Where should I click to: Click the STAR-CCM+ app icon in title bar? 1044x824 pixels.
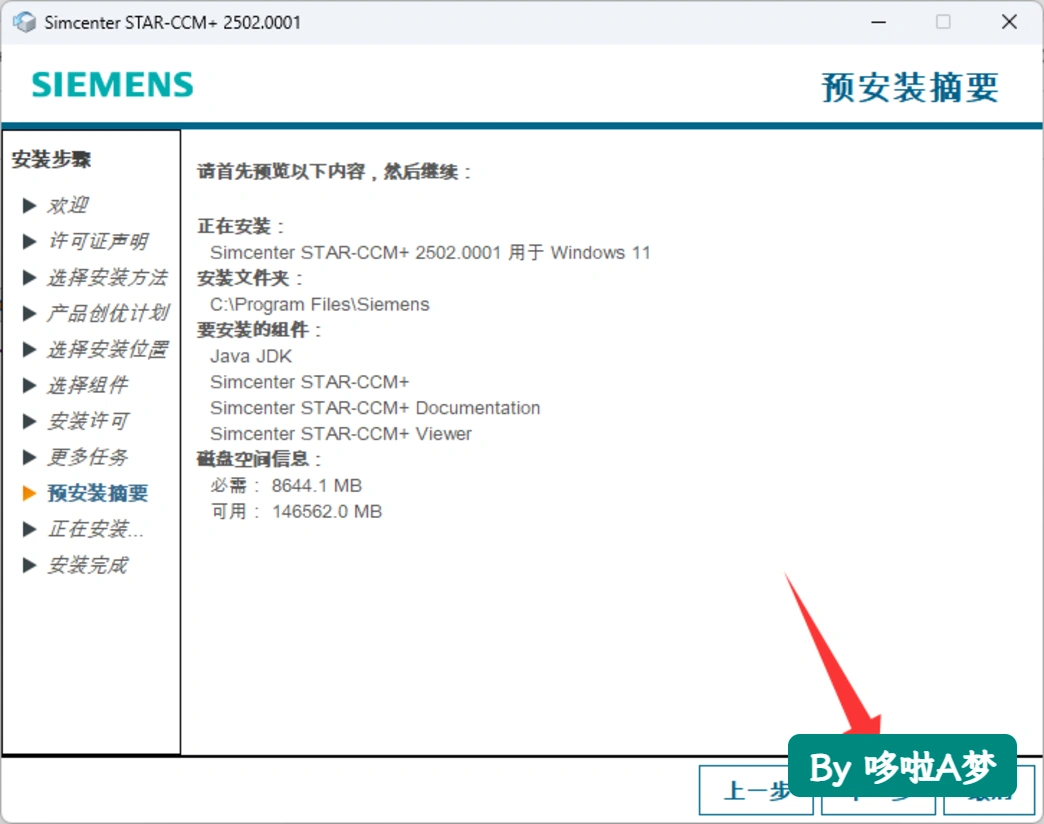click(25, 22)
